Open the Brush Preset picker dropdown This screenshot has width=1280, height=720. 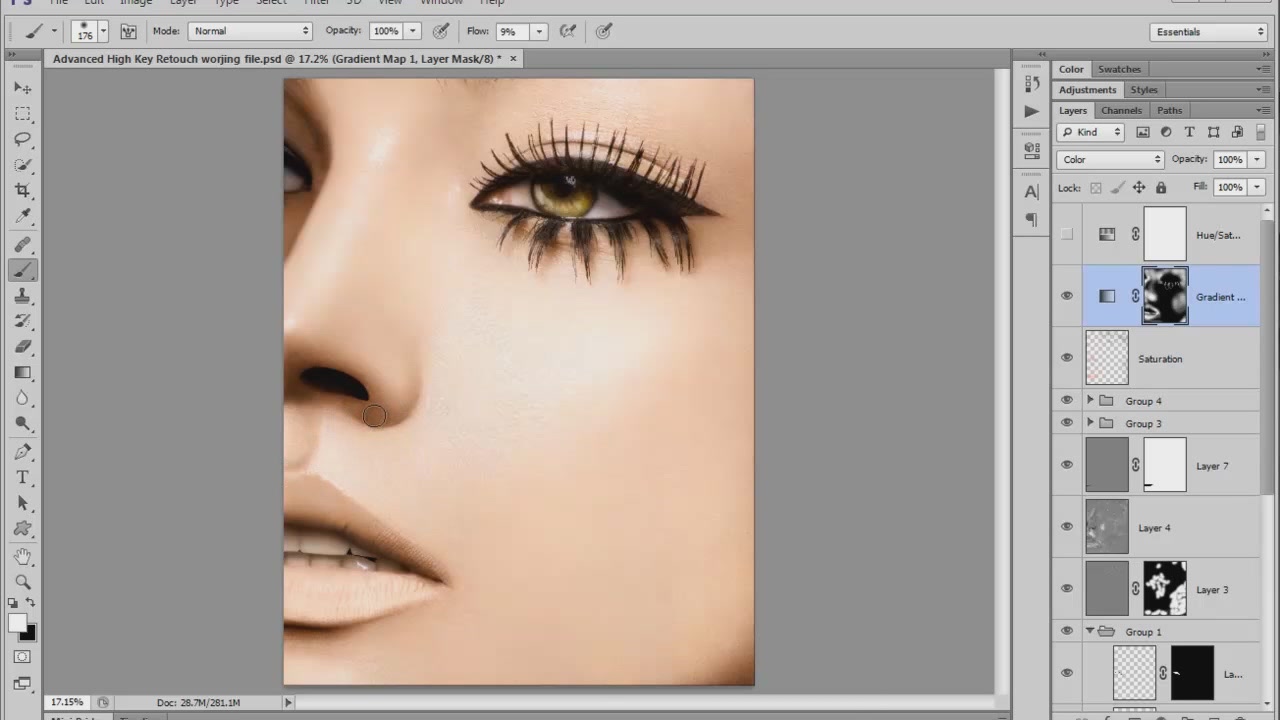point(102,31)
